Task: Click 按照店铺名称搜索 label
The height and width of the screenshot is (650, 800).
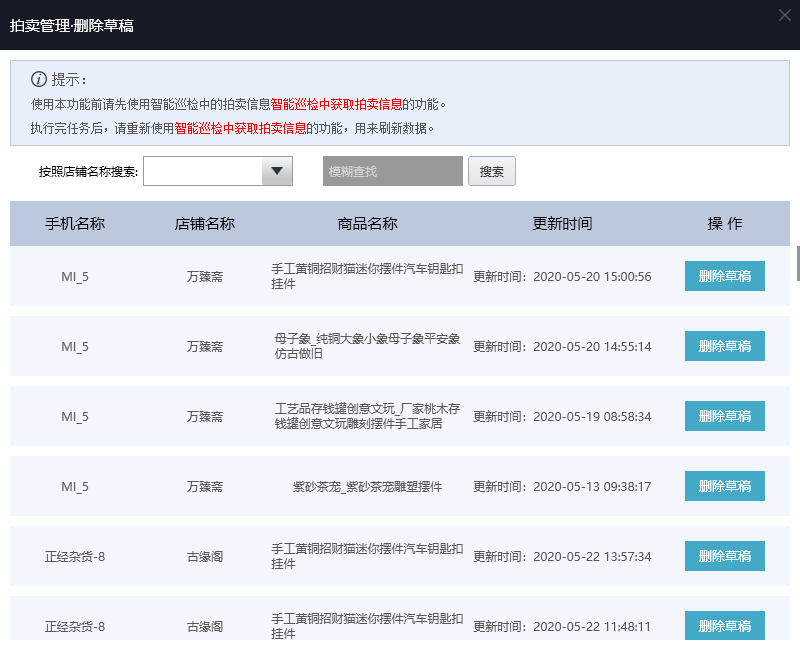Action: [x=88, y=171]
